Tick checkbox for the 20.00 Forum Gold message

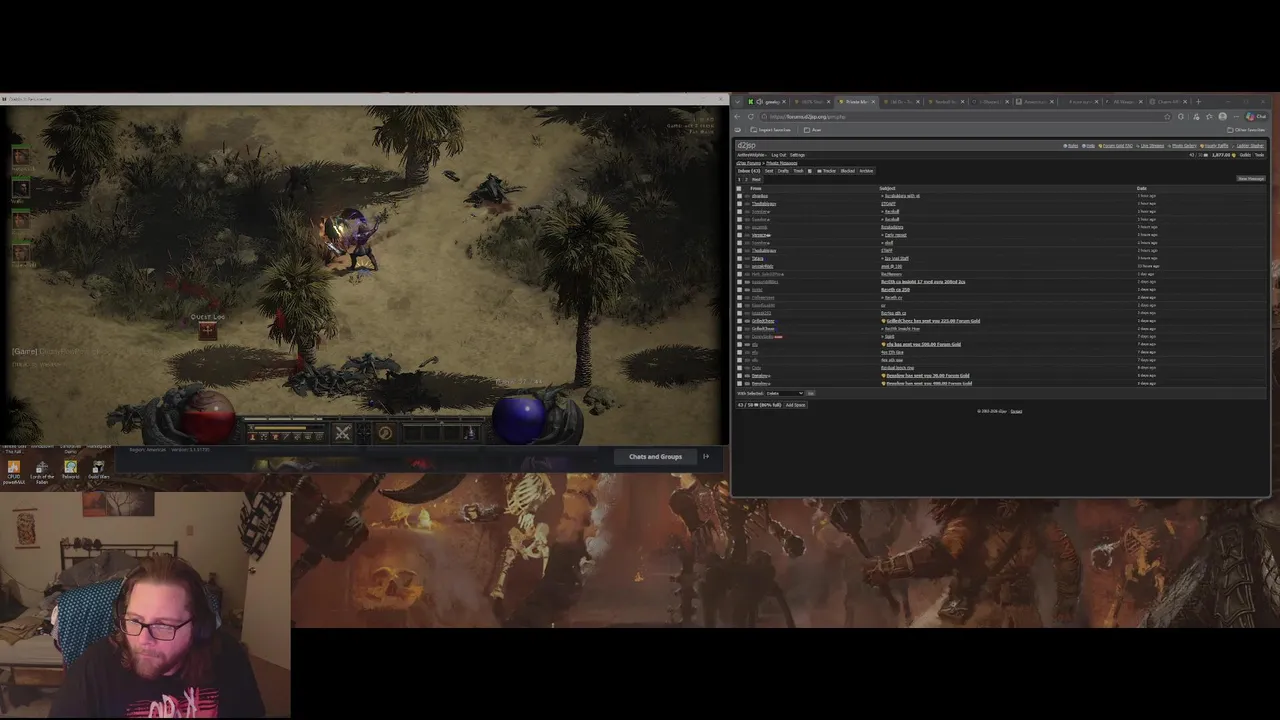point(739,375)
